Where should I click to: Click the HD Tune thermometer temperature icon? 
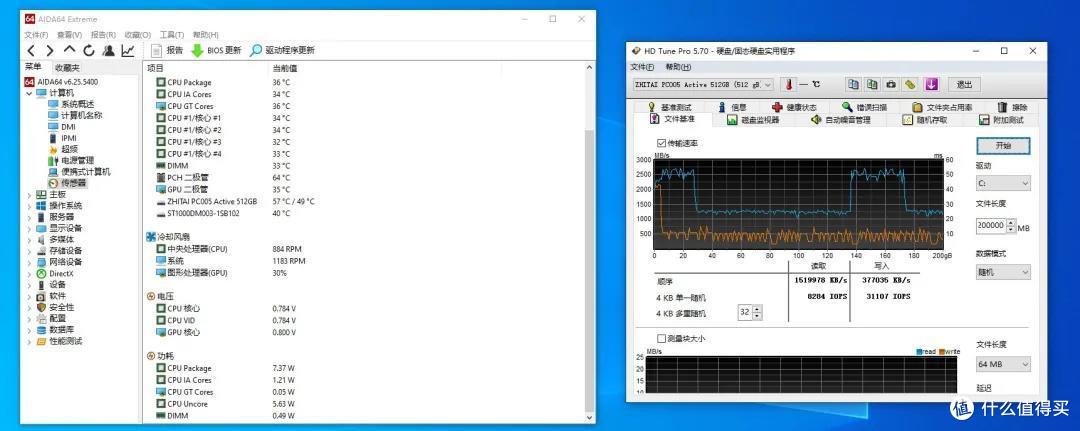pos(788,84)
